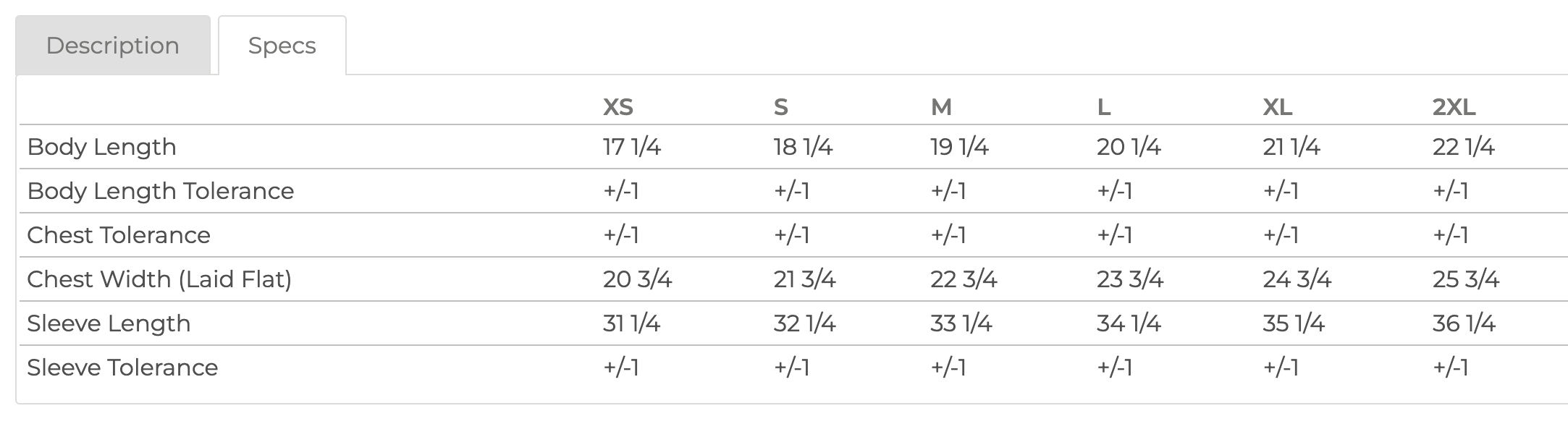Click the L size column header
The image size is (1568, 424).
pos(1103,107)
